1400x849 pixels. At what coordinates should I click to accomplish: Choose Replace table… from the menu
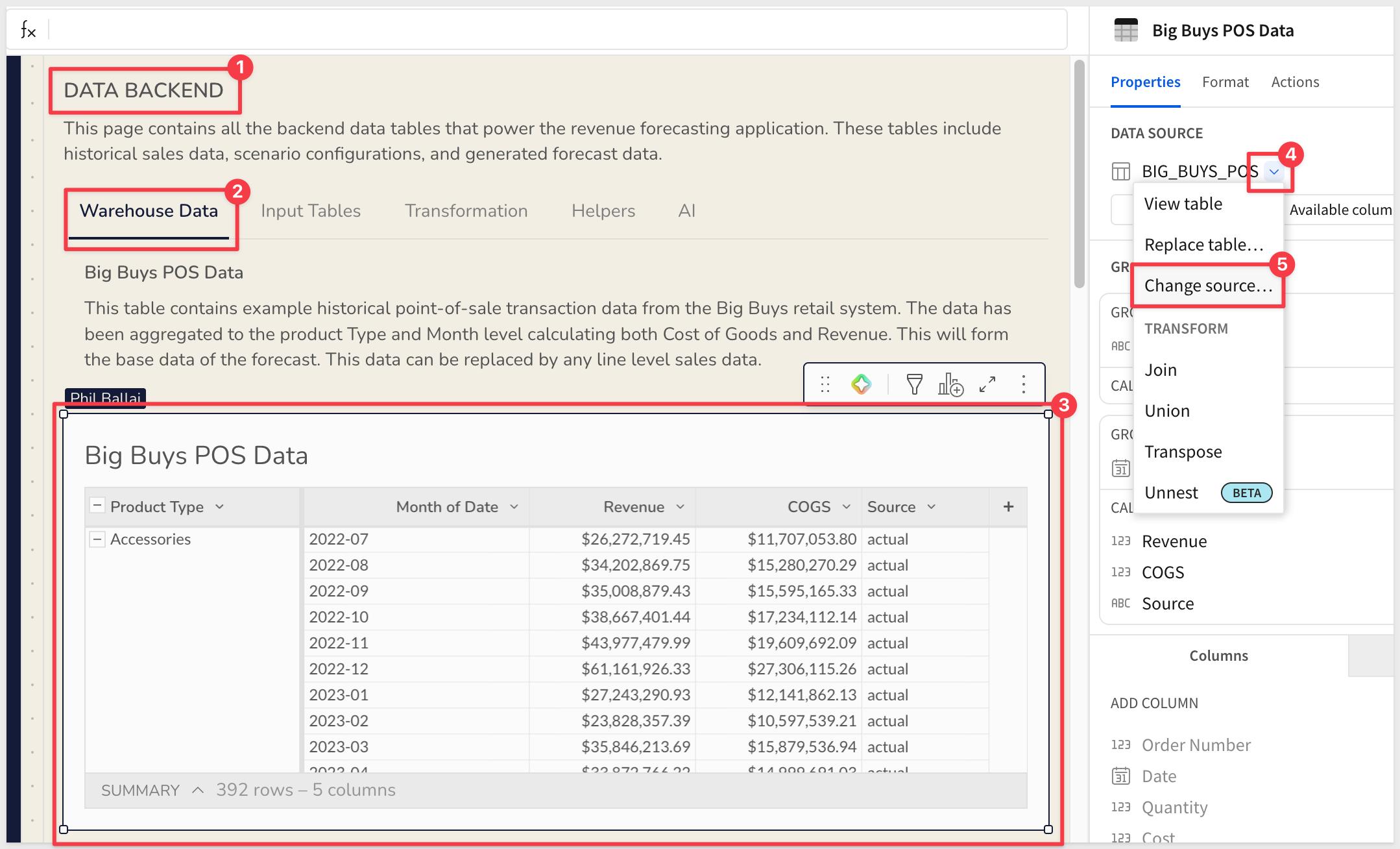point(1208,245)
